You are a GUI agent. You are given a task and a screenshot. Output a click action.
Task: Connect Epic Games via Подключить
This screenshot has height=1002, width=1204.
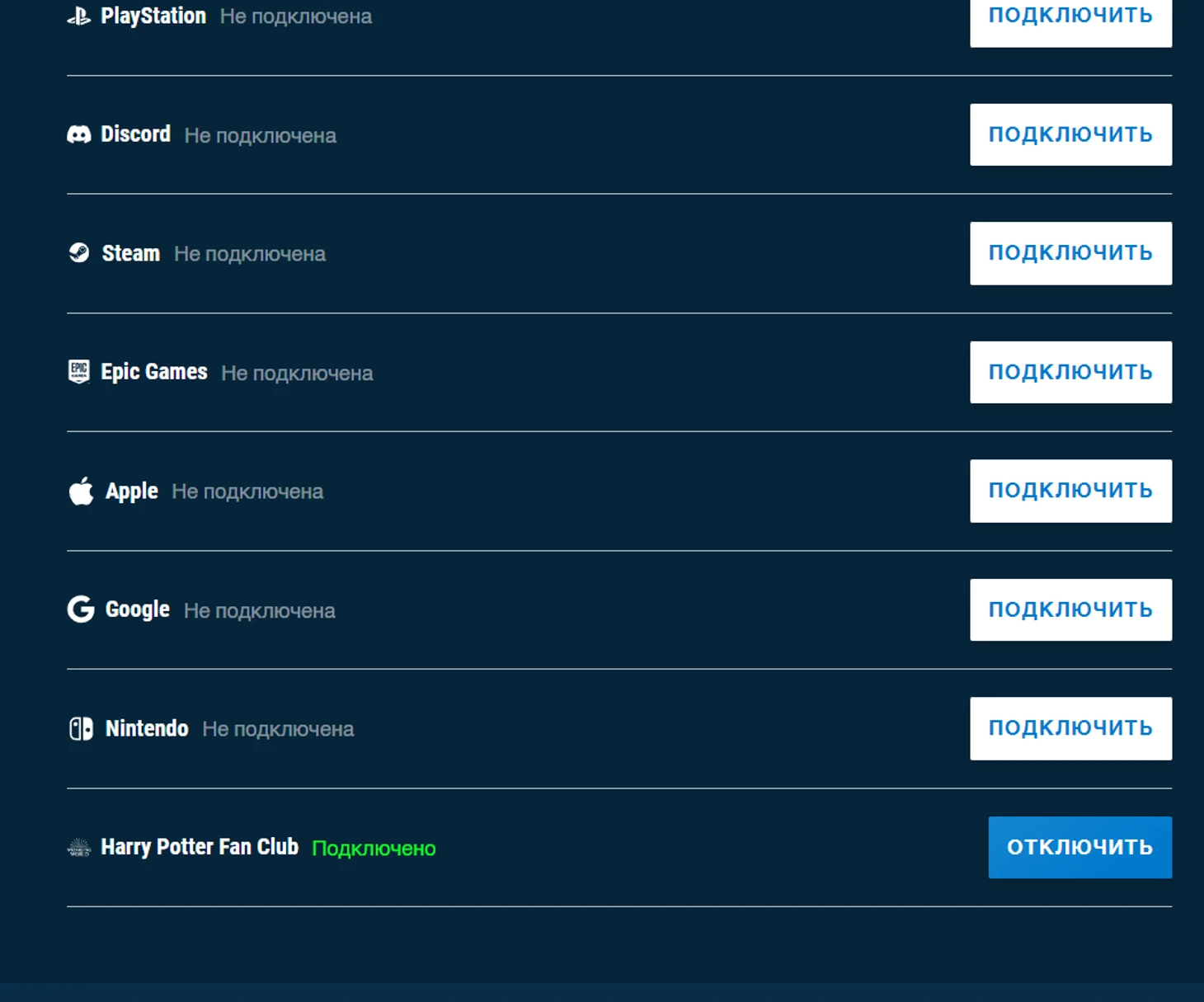coord(1070,372)
